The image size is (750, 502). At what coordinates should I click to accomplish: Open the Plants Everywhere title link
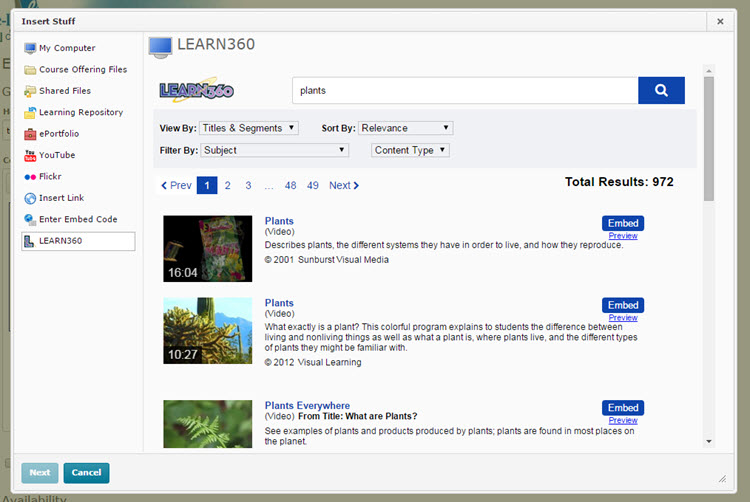pyautogui.click(x=307, y=405)
